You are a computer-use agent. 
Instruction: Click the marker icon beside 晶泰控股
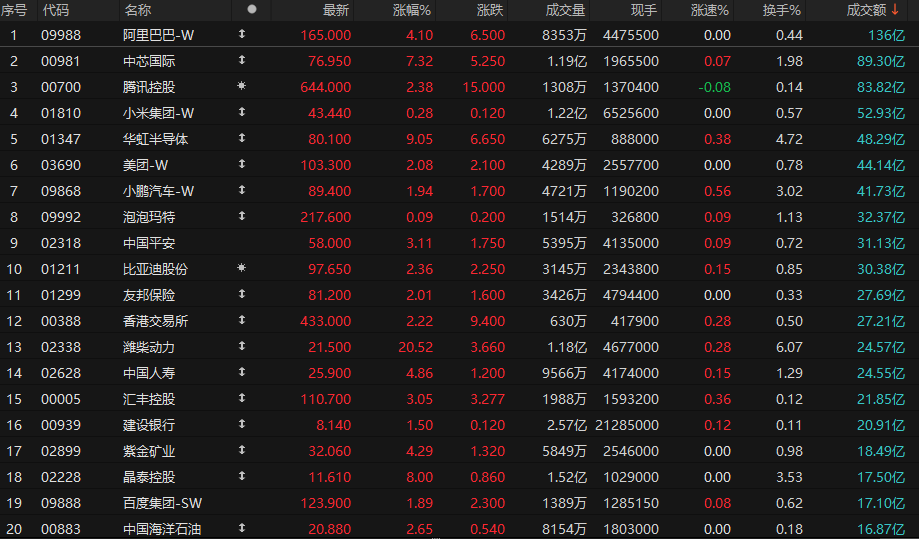241,476
